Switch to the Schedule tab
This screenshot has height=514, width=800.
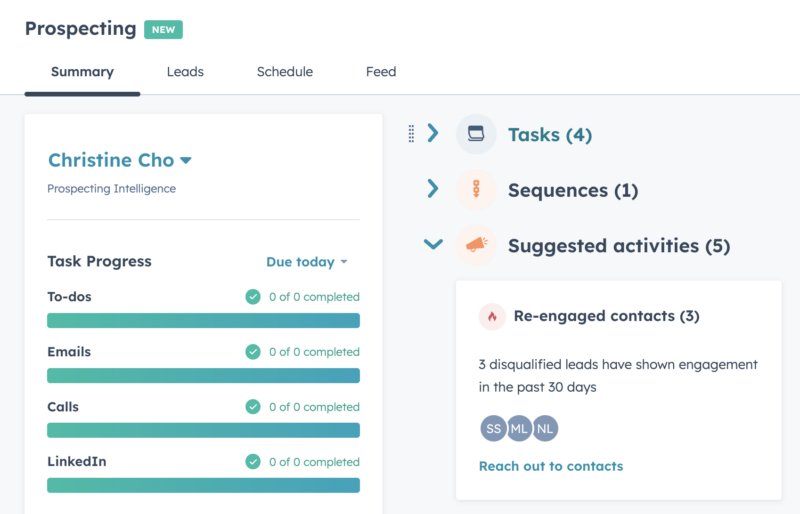click(x=285, y=72)
